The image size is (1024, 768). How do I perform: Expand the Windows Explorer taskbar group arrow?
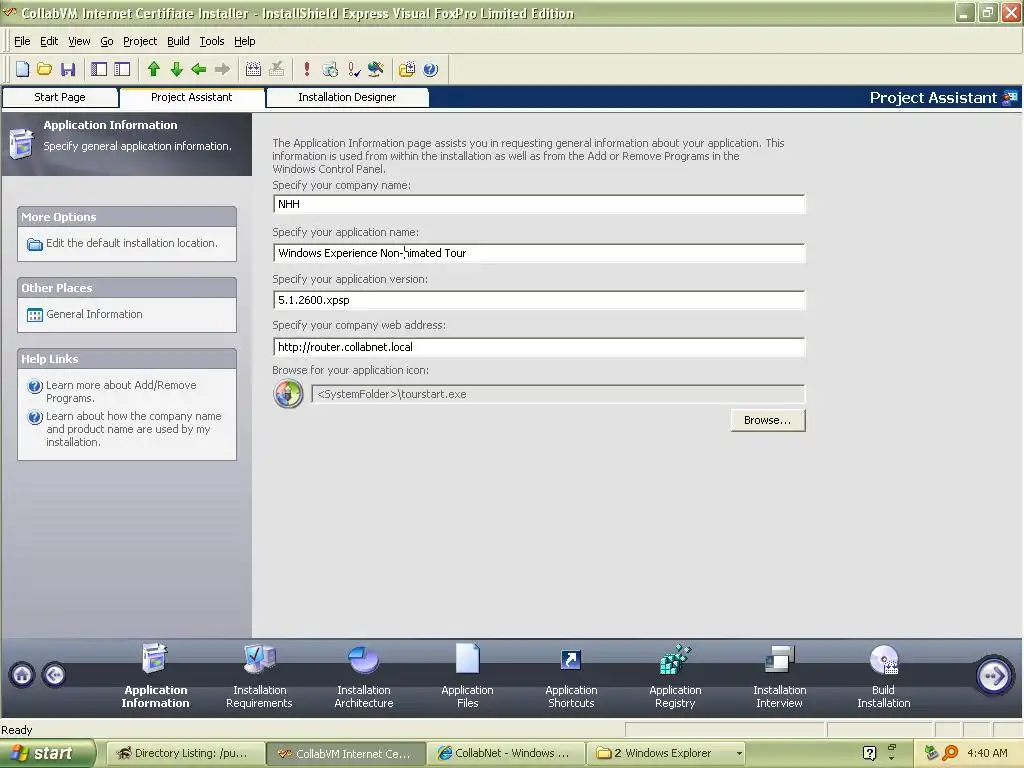click(x=739, y=753)
